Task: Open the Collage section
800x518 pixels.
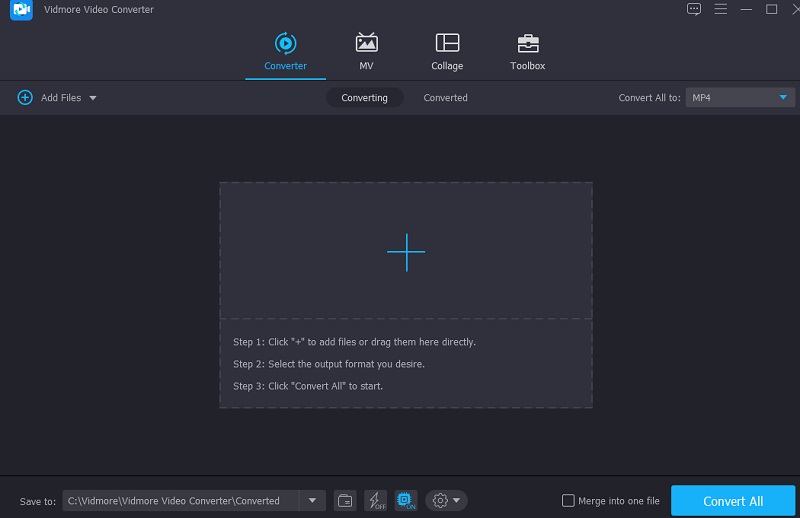Action: pyautogui.click(x=447, y=52)
